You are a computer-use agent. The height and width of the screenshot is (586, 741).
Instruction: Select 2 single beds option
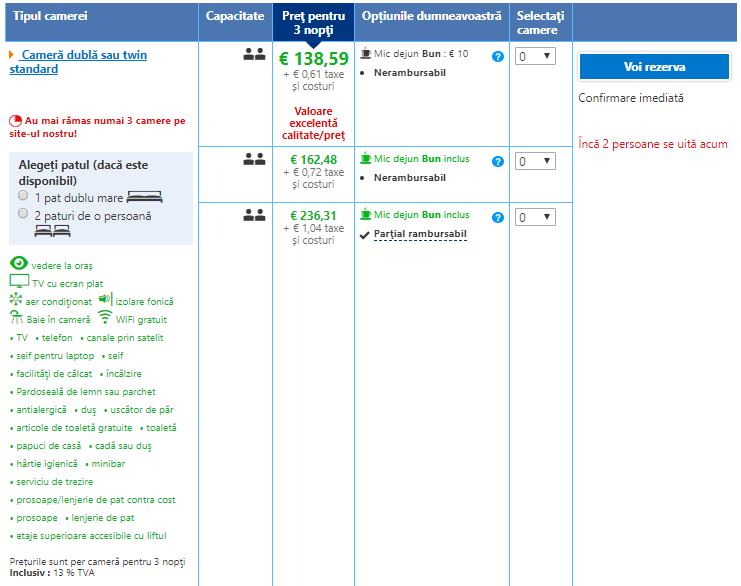click(23, 214)
